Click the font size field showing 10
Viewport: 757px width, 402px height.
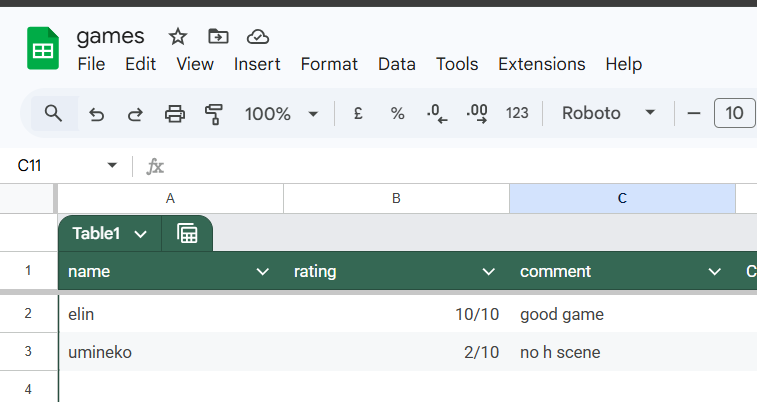pos(734,113)
